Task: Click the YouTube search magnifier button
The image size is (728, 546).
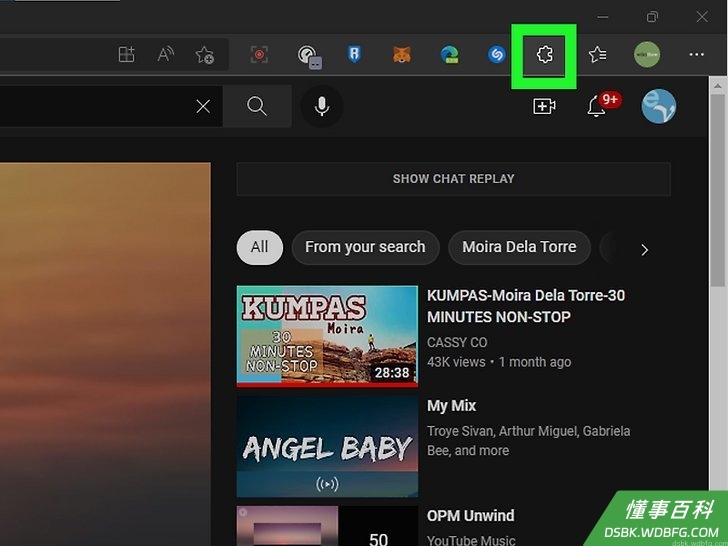Action: 257,106
